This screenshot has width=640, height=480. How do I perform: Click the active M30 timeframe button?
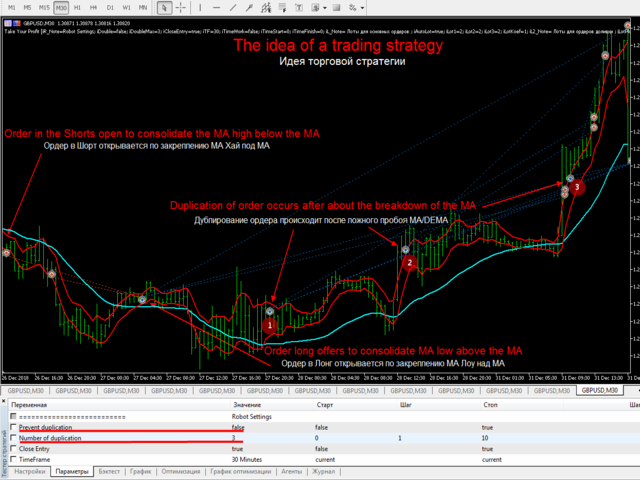[x=61, y=7]
